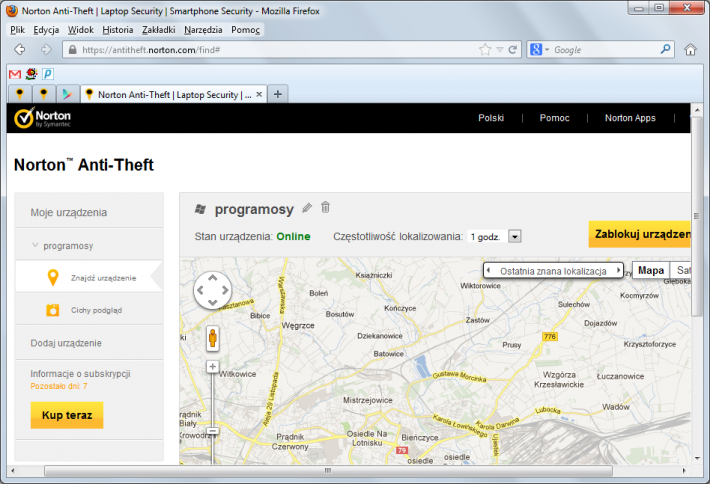Click next location arrow in Ostatnia znana lokalizacja

coord(618,270)
